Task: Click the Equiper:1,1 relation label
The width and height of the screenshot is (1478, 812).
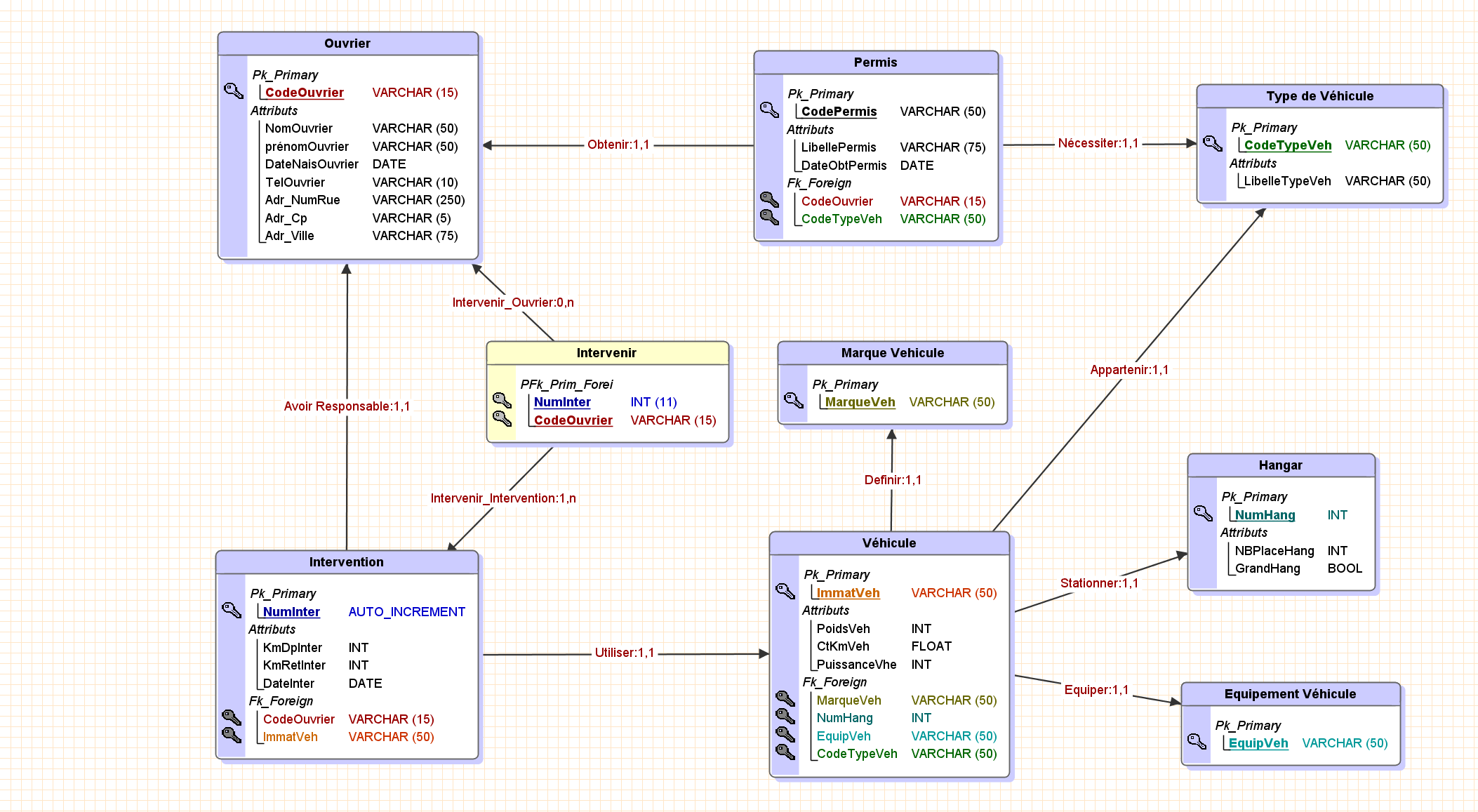Action: pyautogui.click(x=1096, y=690)
